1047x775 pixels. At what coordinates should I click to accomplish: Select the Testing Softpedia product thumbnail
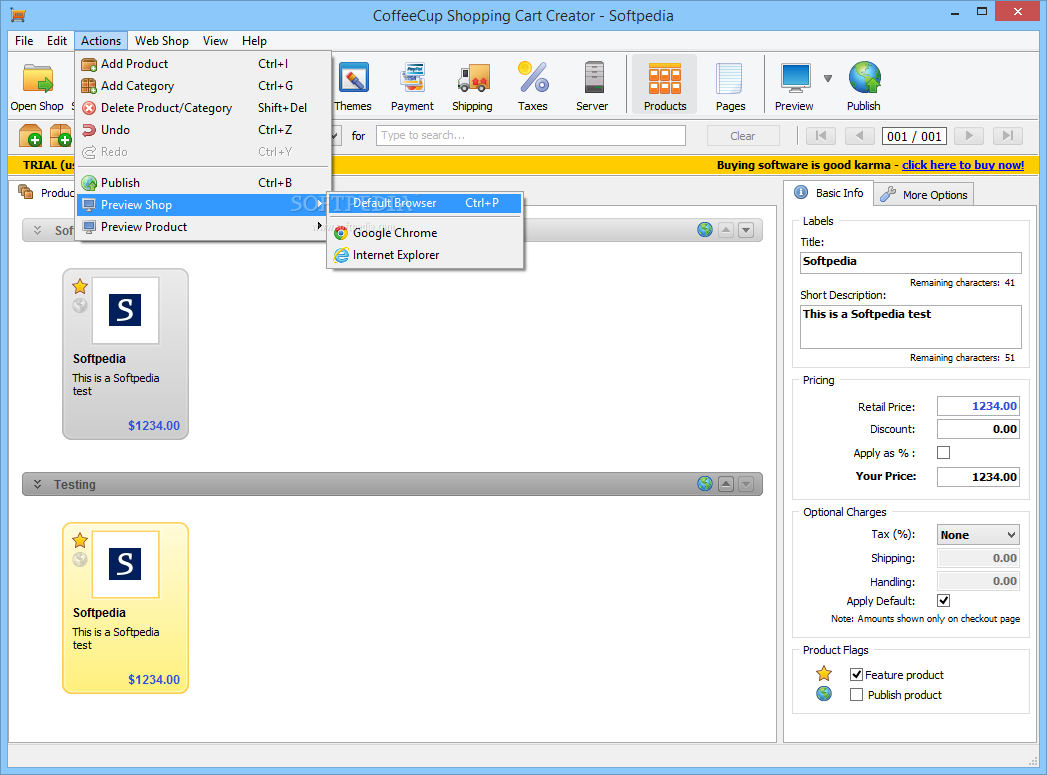(x=126, y=564)
